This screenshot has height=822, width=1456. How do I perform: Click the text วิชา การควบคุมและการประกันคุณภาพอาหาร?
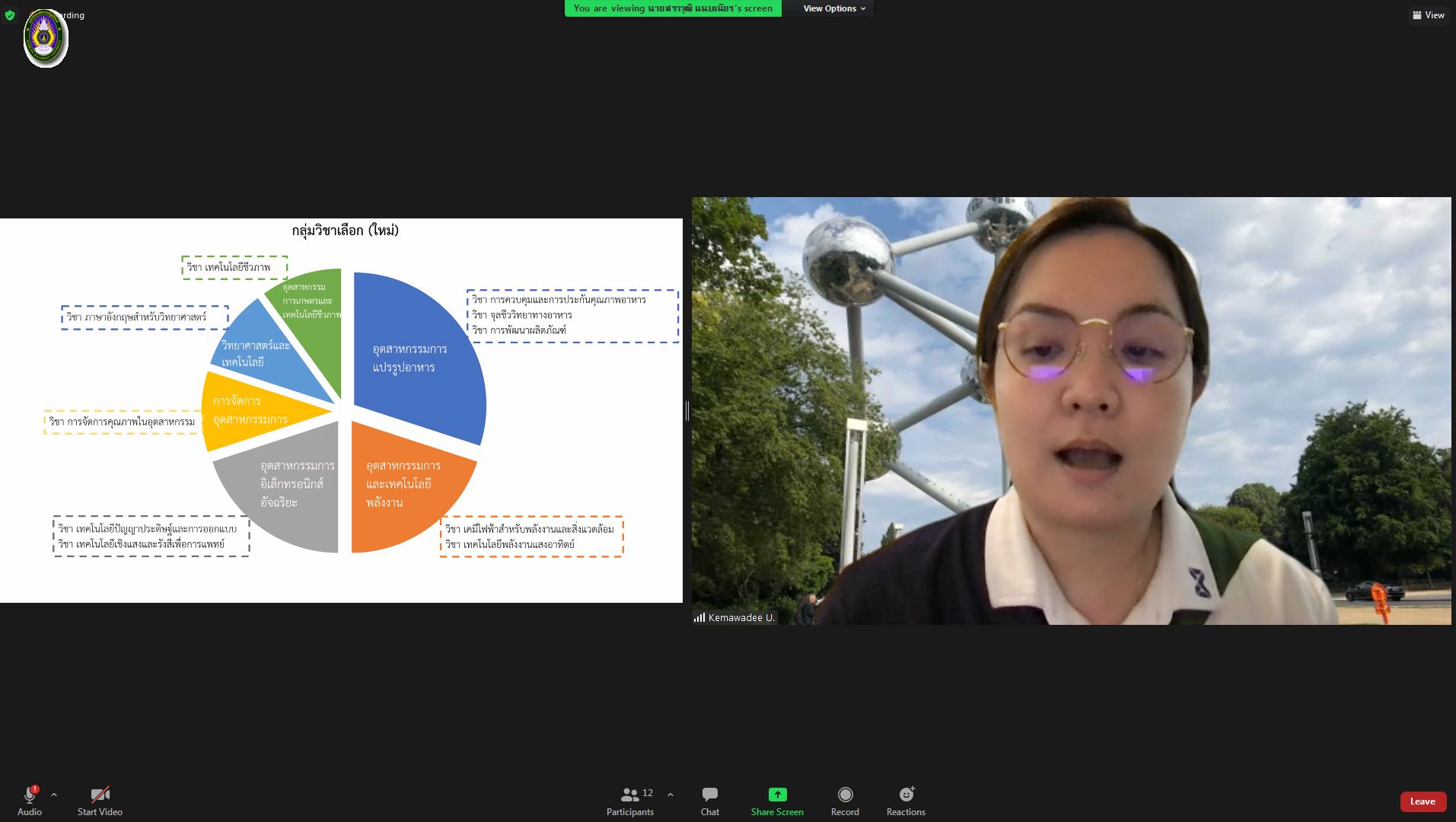point(559,300)
